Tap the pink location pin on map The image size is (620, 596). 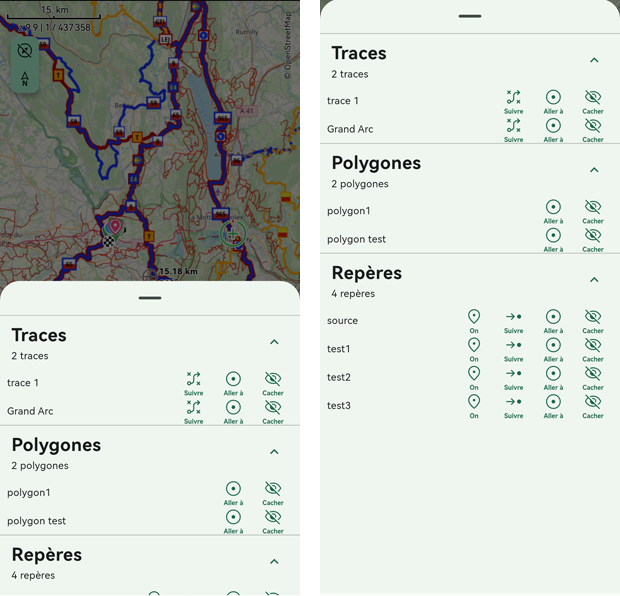click(x=115, y=227)
